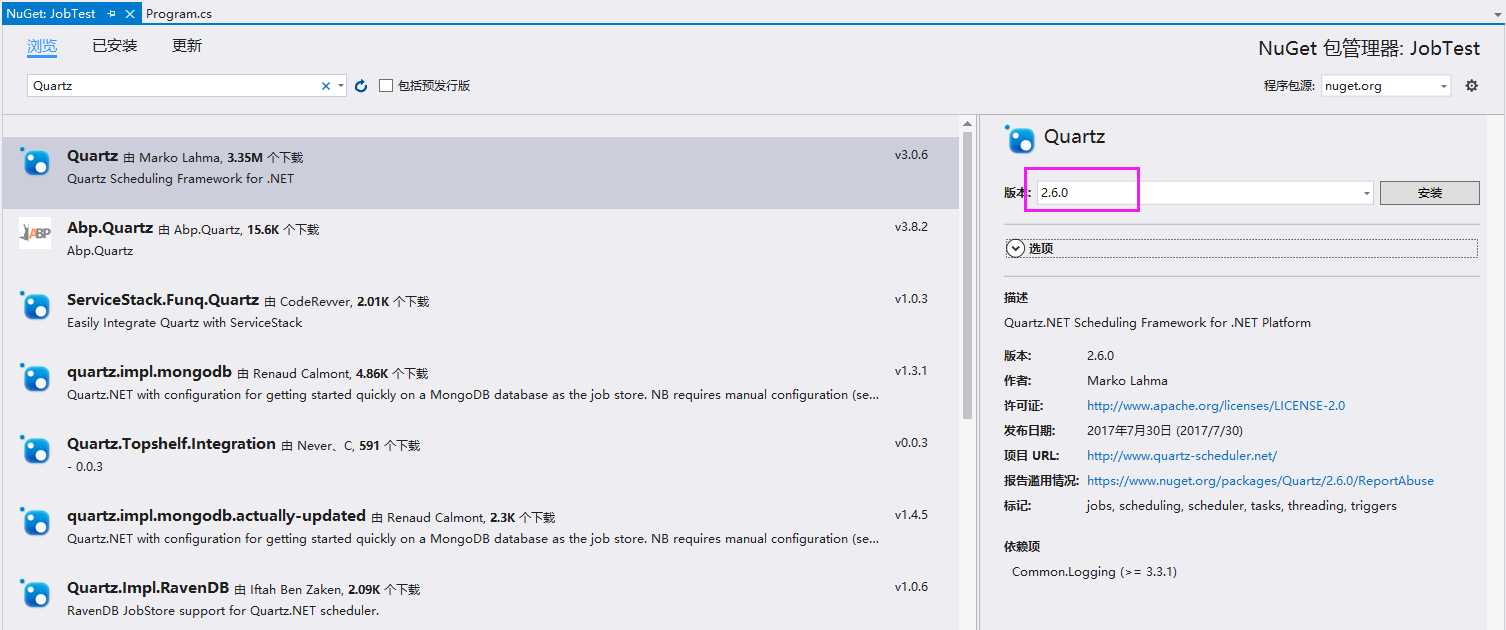Click the v1.0.6 version label

pyautogui.click(x=911, y=587)
